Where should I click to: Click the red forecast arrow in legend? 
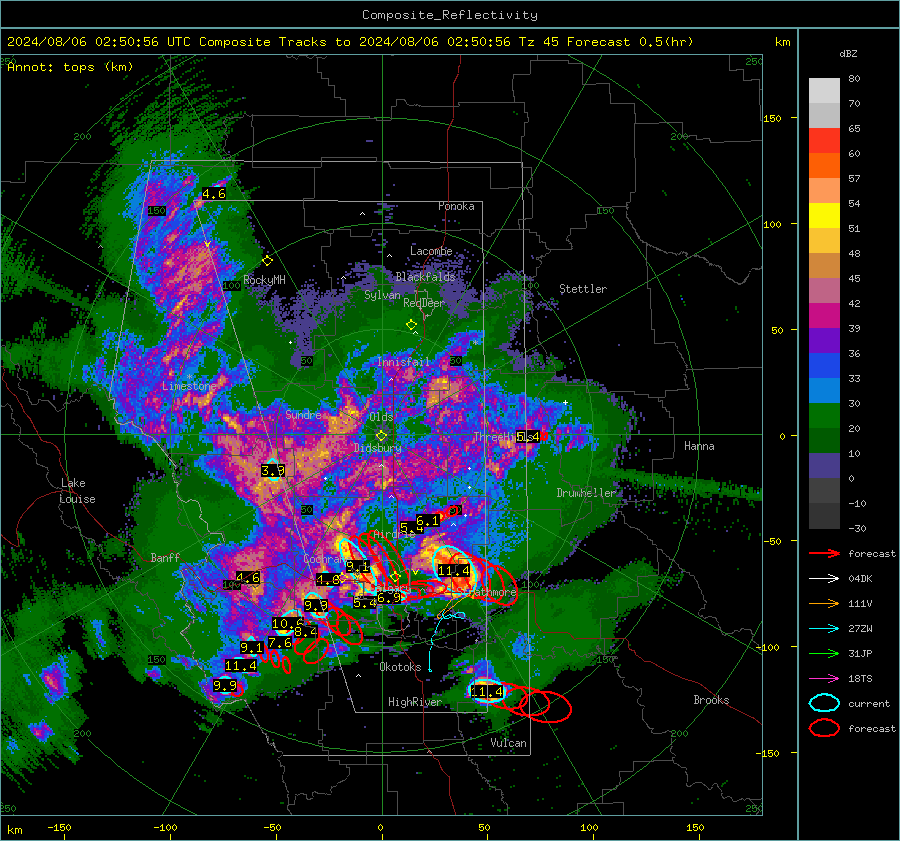pyautogui.click(x=824, y=553)
